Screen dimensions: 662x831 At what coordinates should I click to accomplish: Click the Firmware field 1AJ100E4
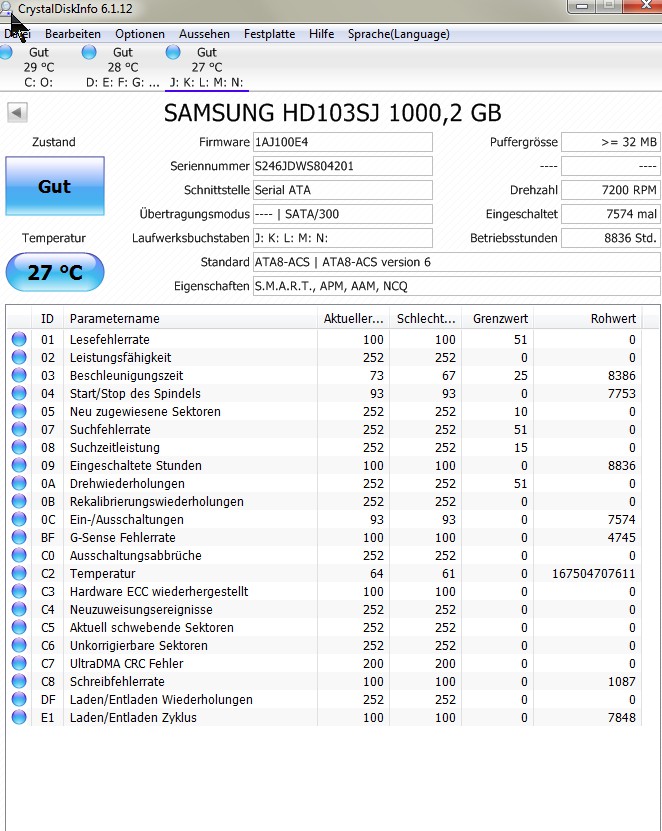click(x=342, y=142)
